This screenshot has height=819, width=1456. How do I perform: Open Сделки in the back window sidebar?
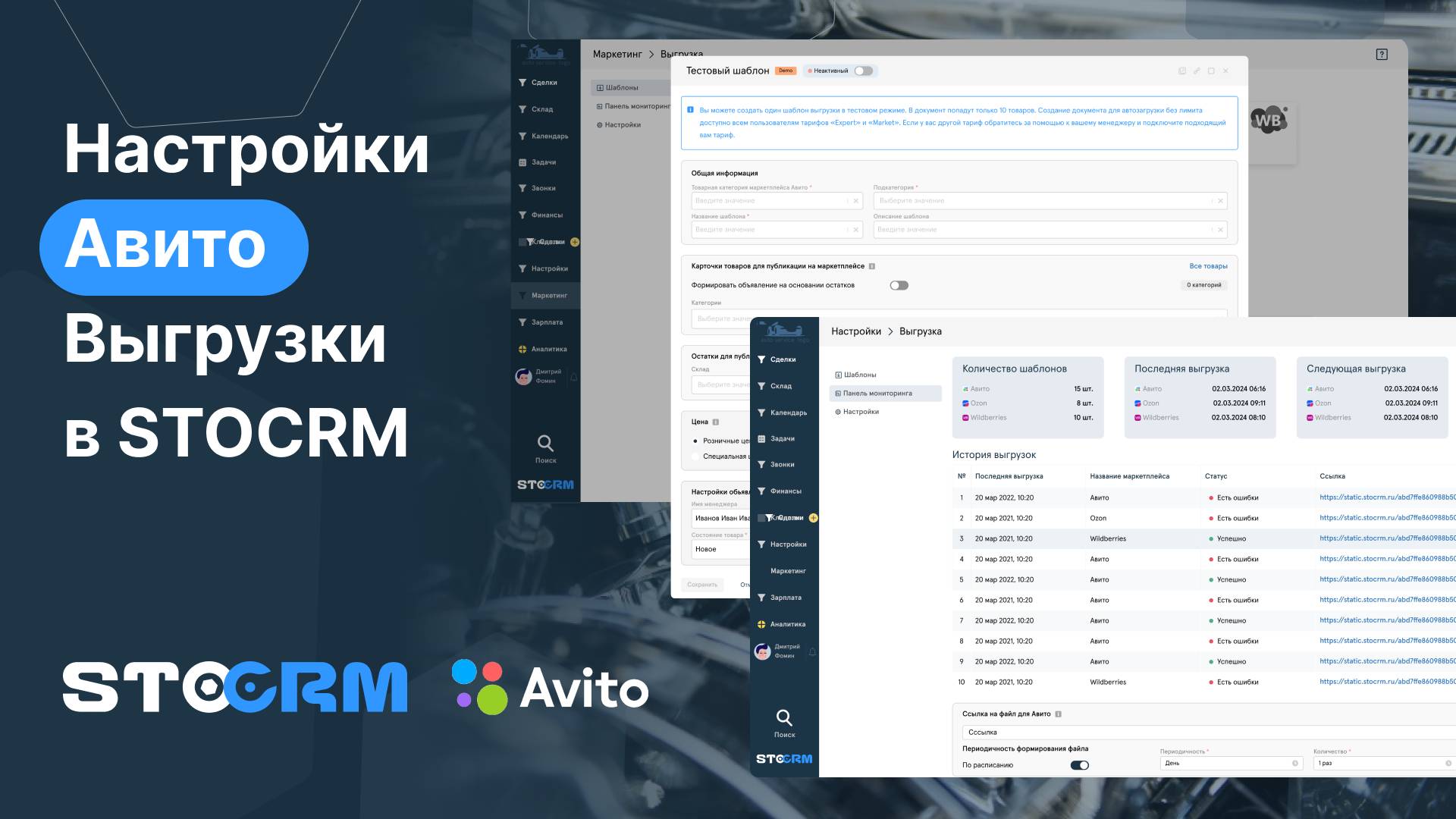538,83
